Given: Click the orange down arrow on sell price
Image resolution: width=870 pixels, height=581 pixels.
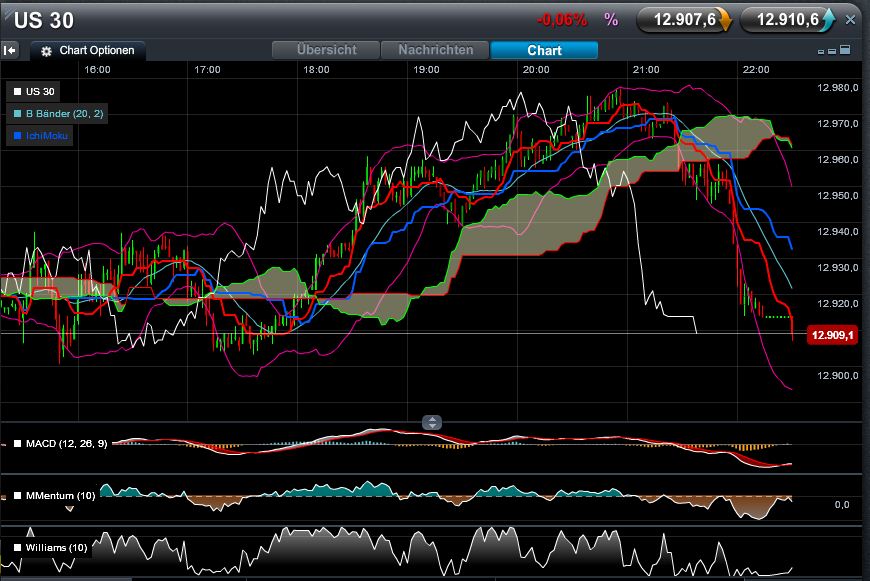Looking at the screenshot, I should [x=725, y=20].
